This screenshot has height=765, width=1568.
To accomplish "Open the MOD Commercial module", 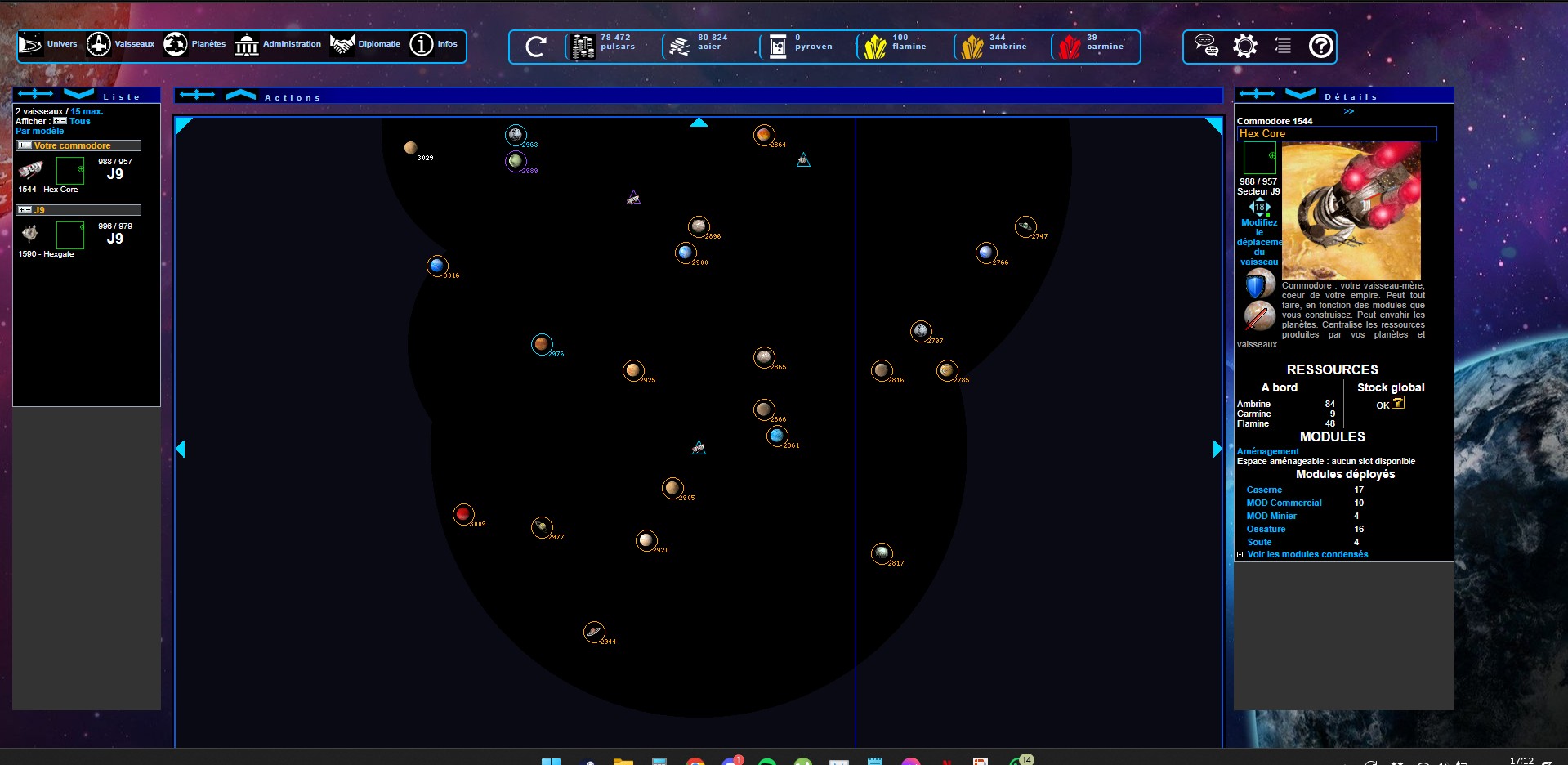I will click(1284, 503).
